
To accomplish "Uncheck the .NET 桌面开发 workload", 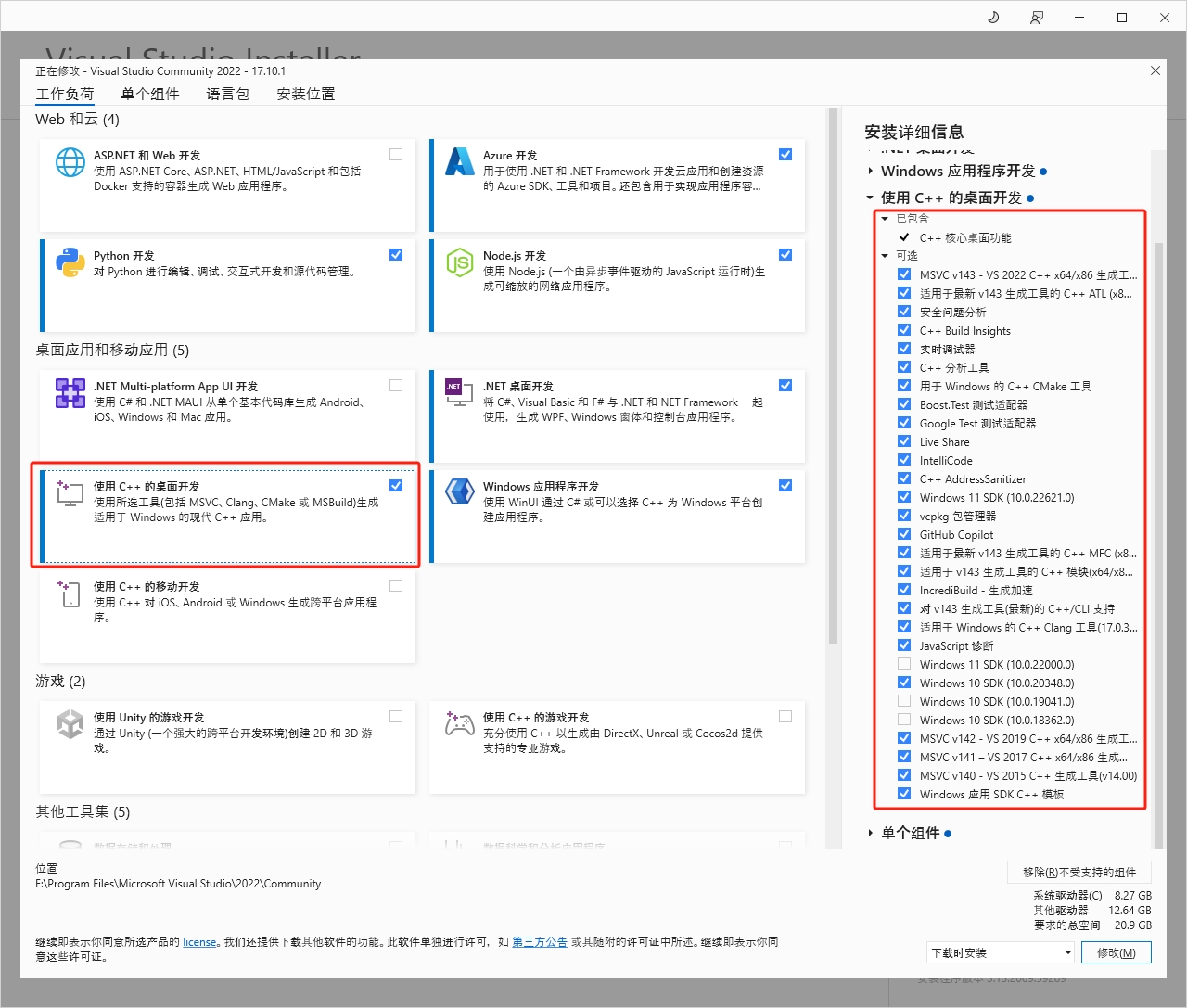I will click(x=785, y=386).
